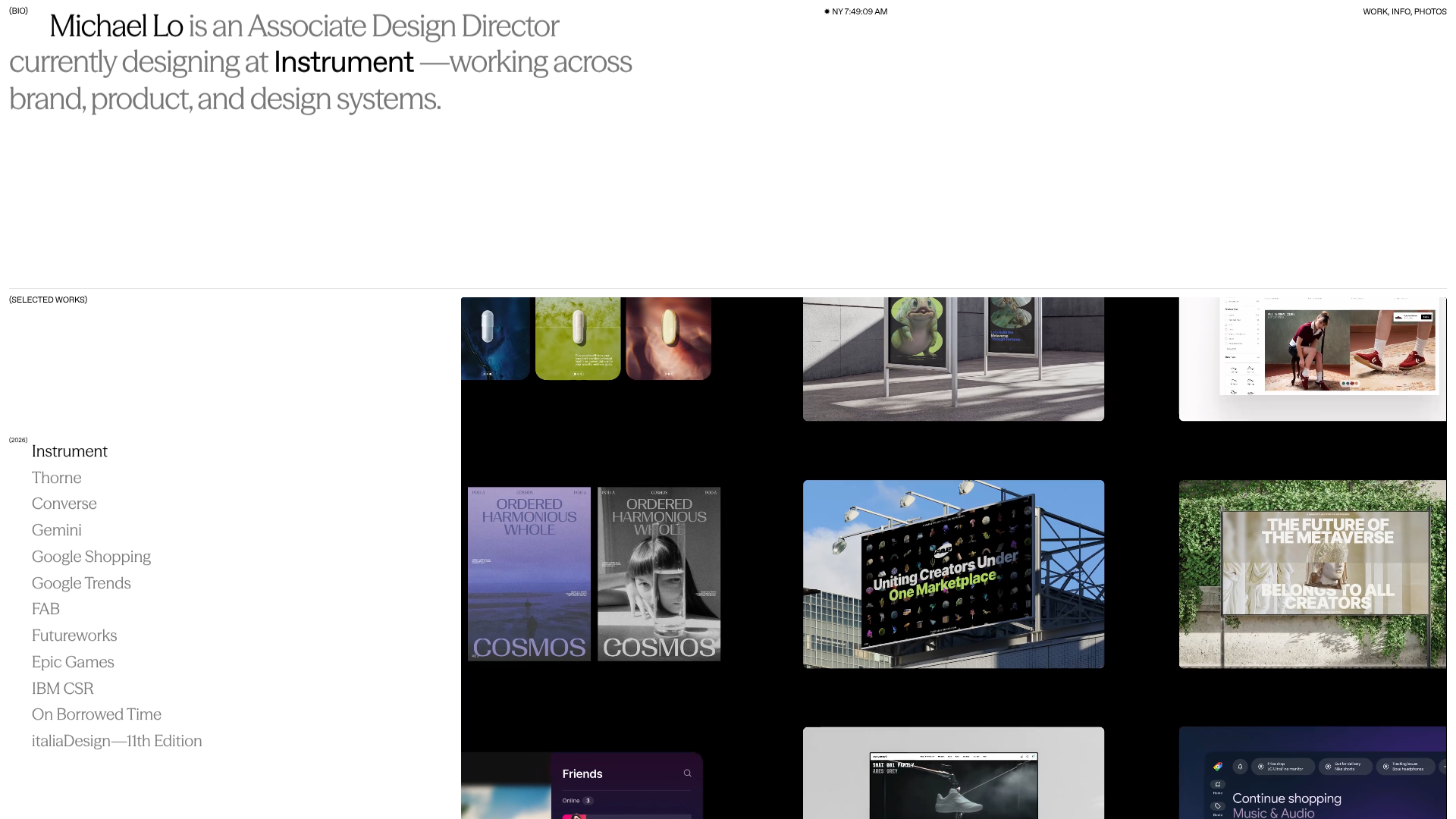Screen dimensions: 1456x819
Task: Open the italiaDesign—11th Edition project
Action: point(117,740)
